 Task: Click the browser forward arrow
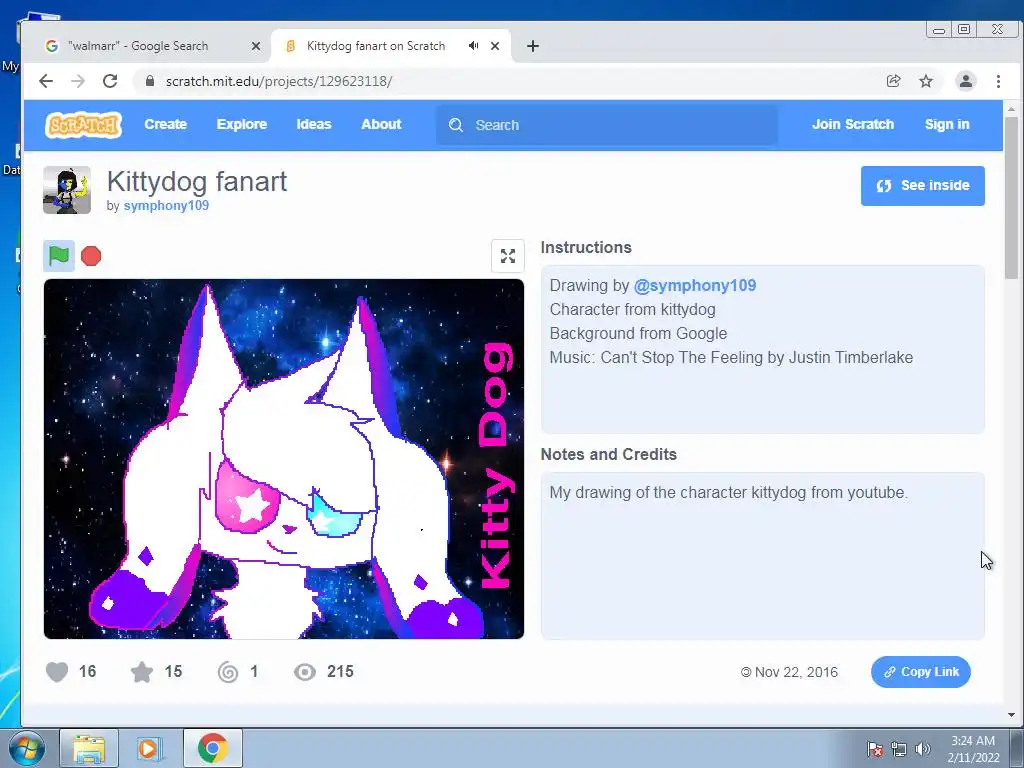pos(78,81)
